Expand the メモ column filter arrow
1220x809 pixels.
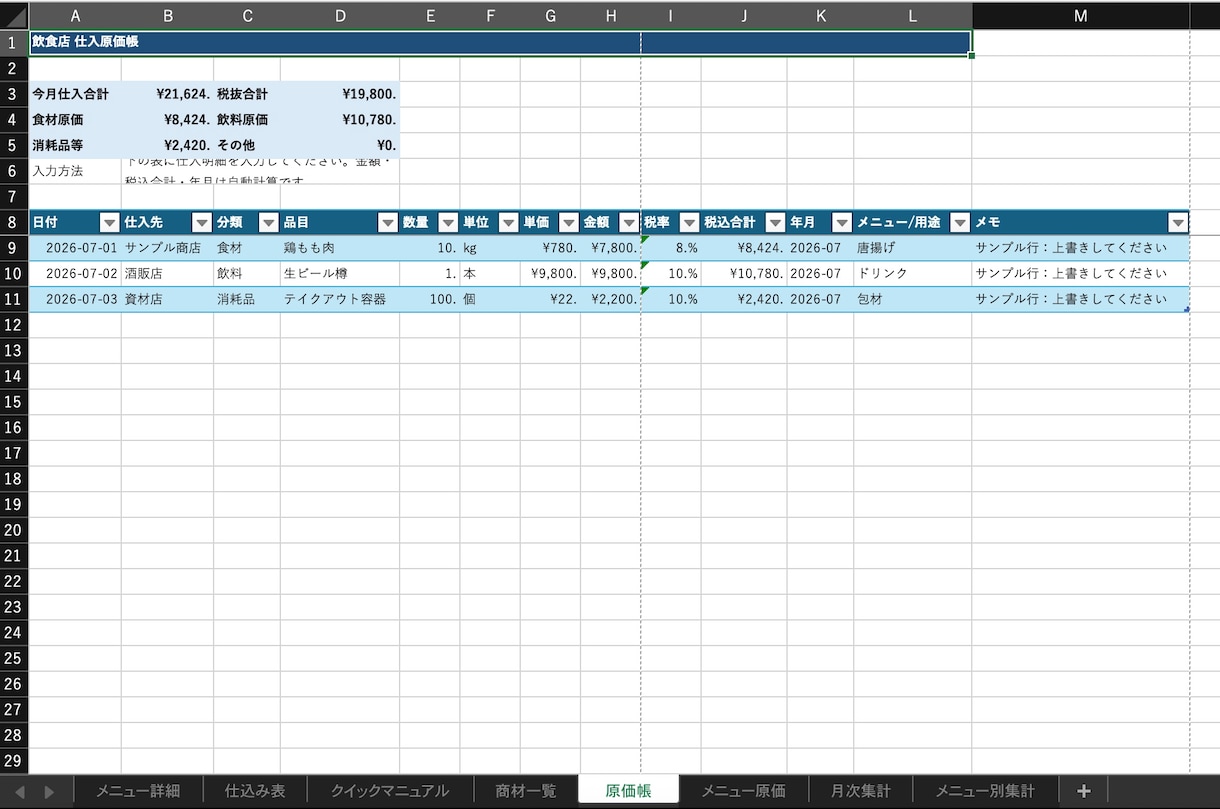(x=1178, y=223)
